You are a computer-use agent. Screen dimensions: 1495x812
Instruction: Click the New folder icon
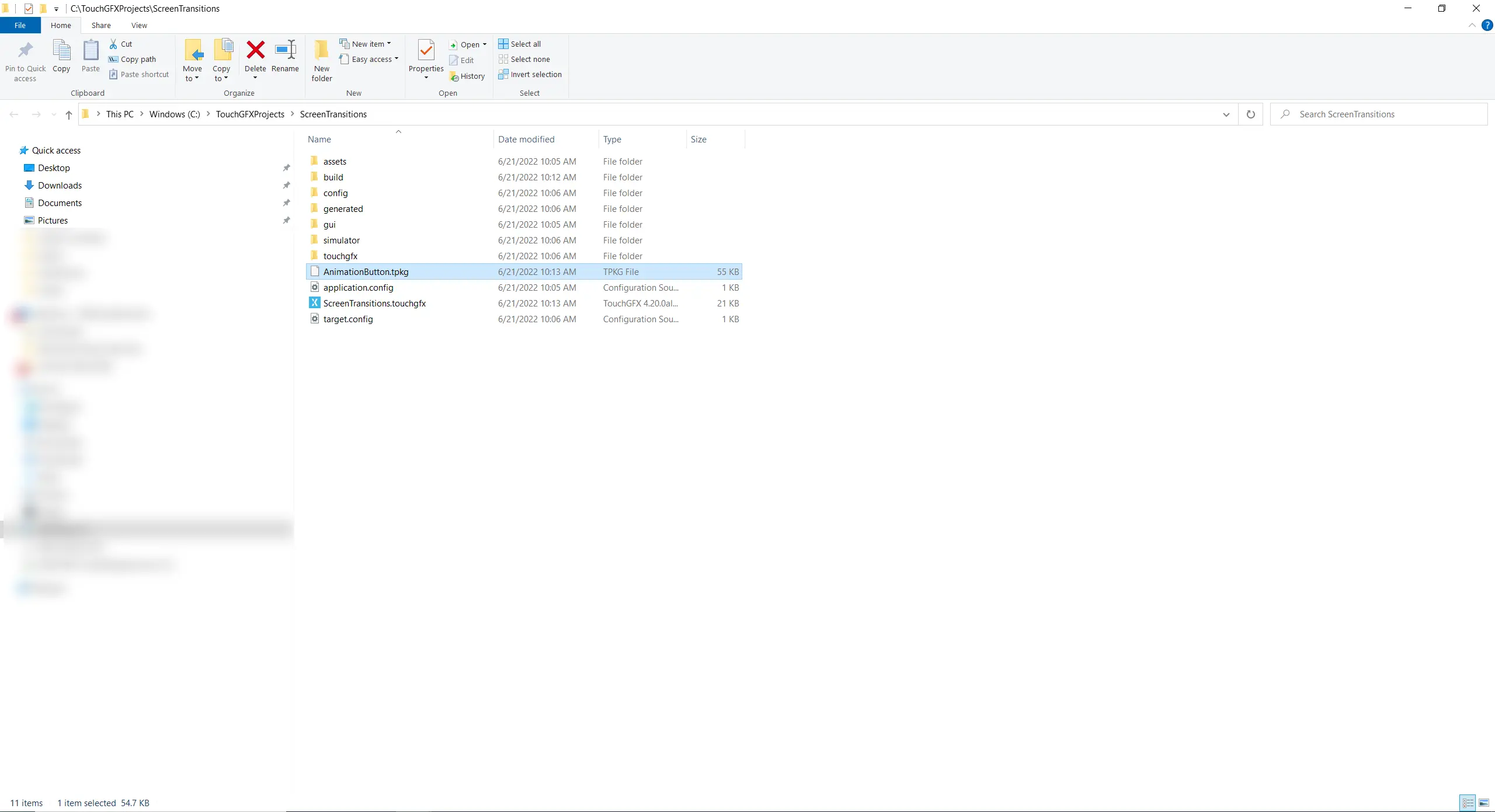[321, 50]
